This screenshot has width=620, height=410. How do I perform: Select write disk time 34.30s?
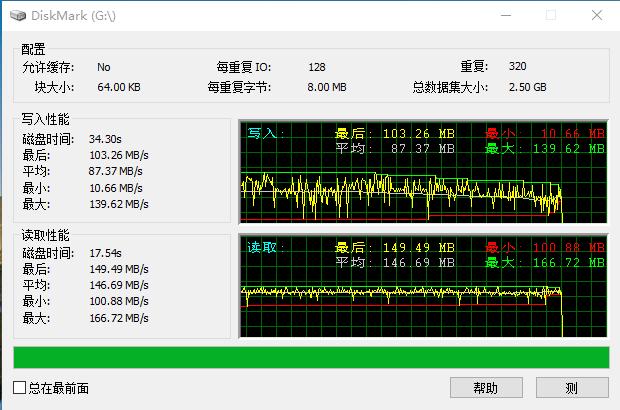pyautogui.click(x=105, y=139)
